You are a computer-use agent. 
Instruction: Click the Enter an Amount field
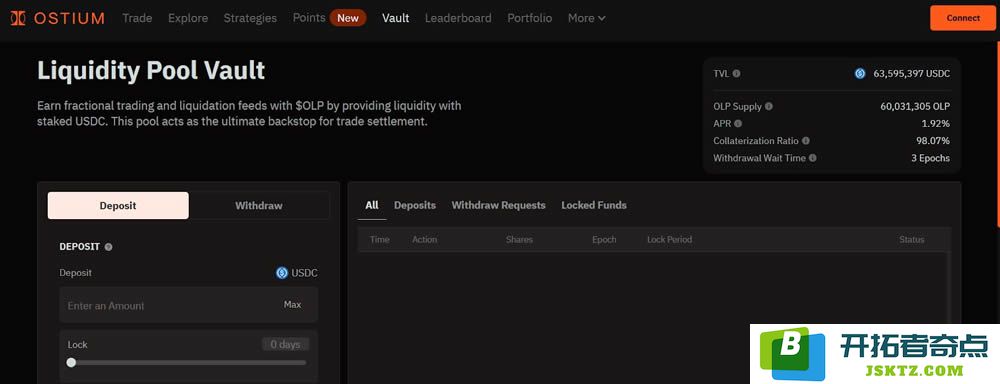click(189, 305)
